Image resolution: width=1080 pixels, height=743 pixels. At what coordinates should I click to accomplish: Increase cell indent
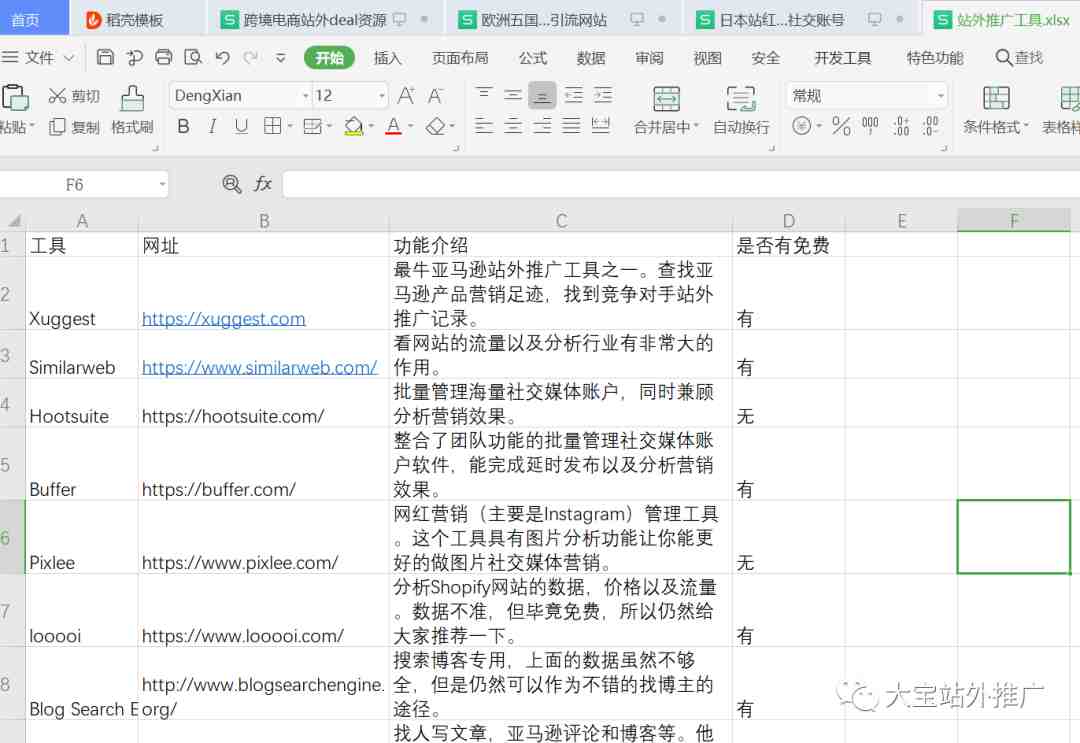point(603,95)
